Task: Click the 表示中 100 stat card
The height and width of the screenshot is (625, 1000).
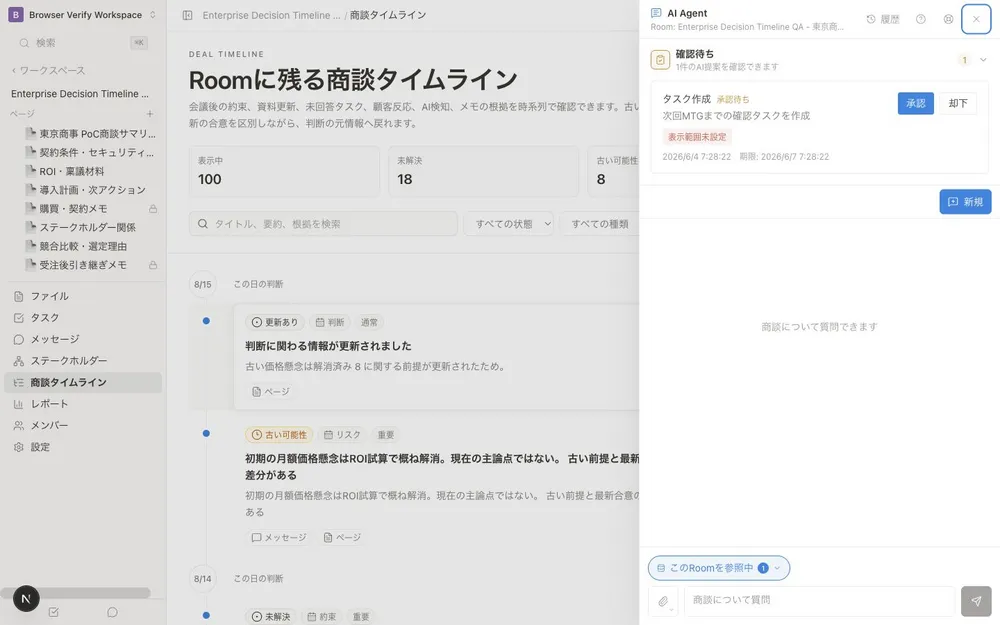Action: click(x=284, y=171)
